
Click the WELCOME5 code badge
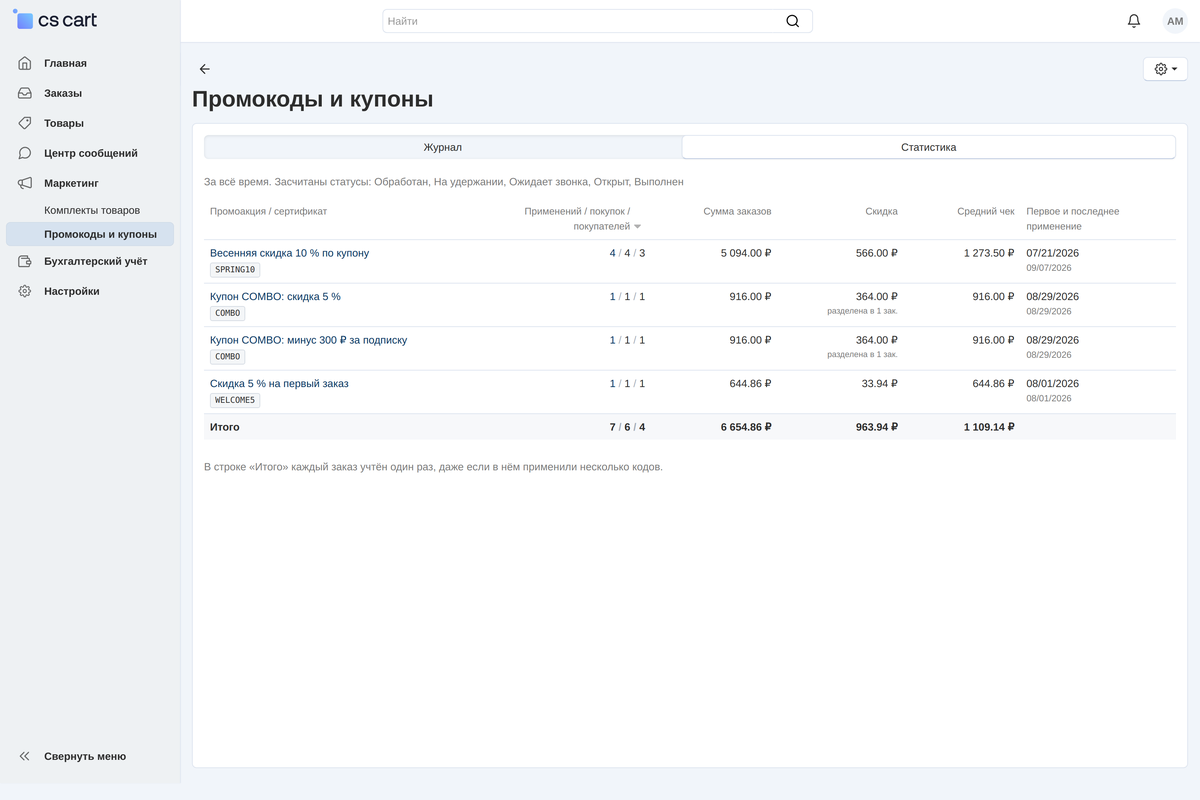pyautogui.click(x=235, y=400)
